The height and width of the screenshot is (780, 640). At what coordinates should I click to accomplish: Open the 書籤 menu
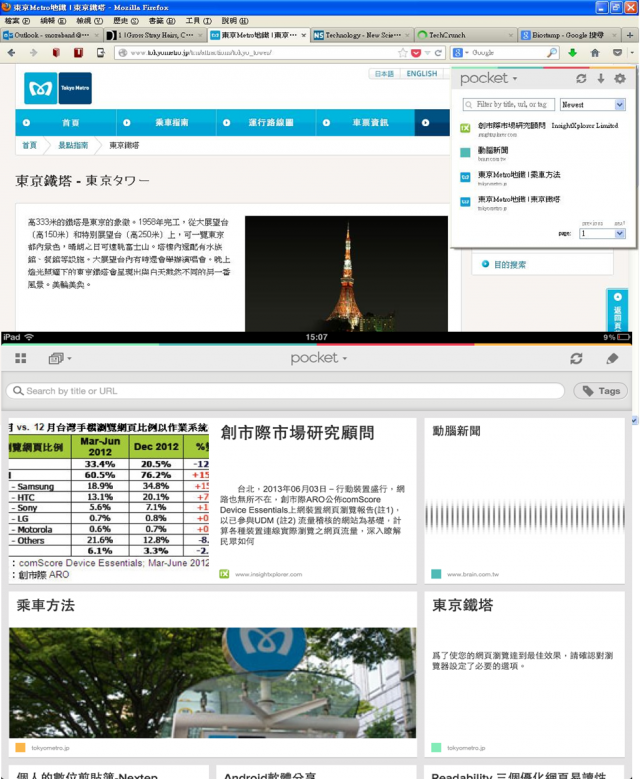[x=162, y=21]
